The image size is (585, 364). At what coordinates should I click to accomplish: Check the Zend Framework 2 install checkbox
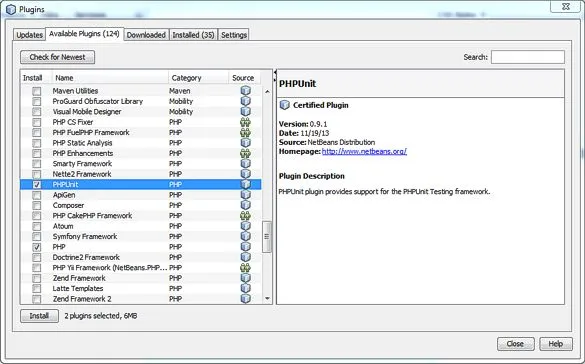pyautogui.click(x=37, y=299)
